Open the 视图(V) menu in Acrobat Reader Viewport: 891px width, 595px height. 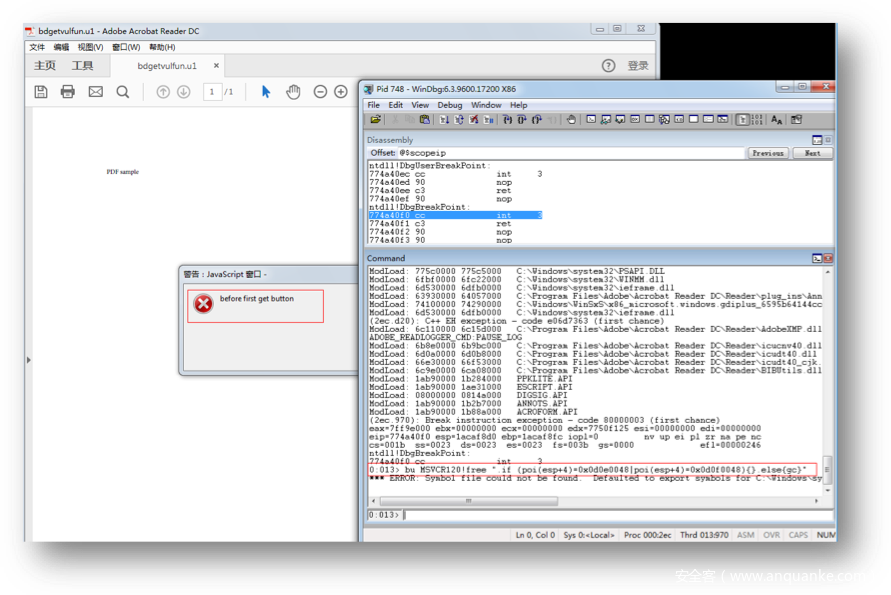pyautogui.click(x=90, y=47)
